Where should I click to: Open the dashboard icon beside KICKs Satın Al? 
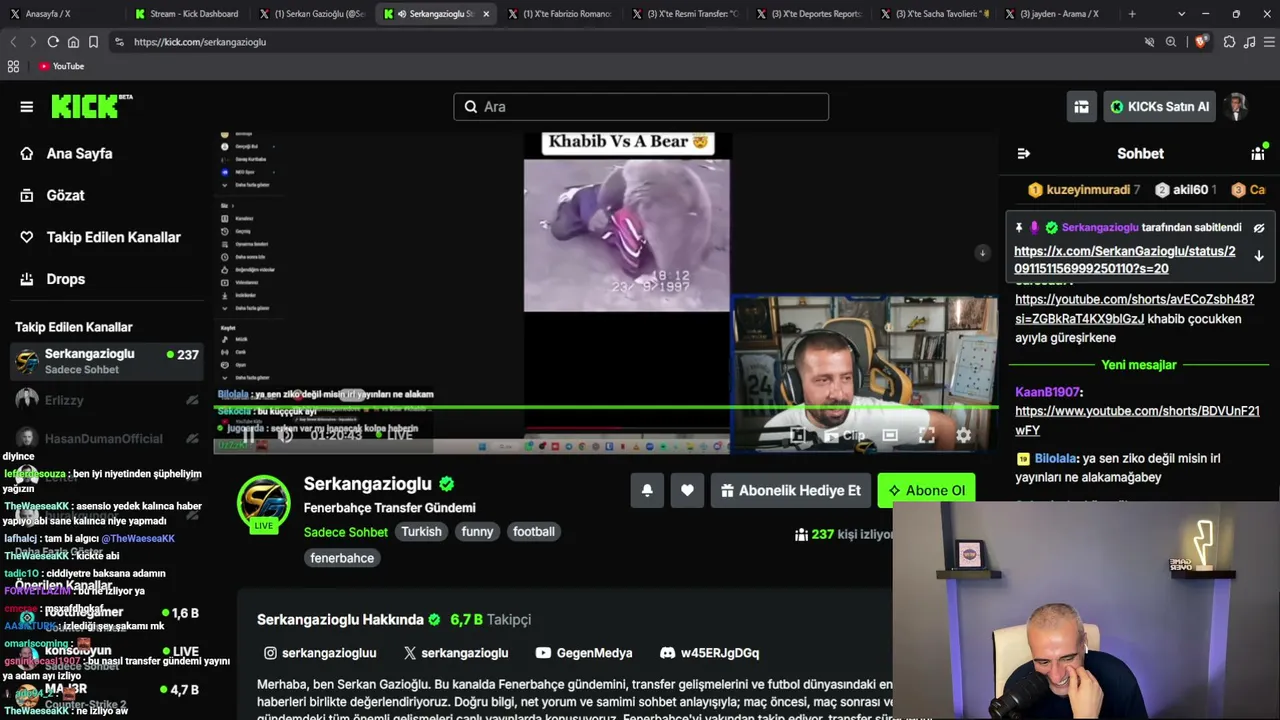1081,107
